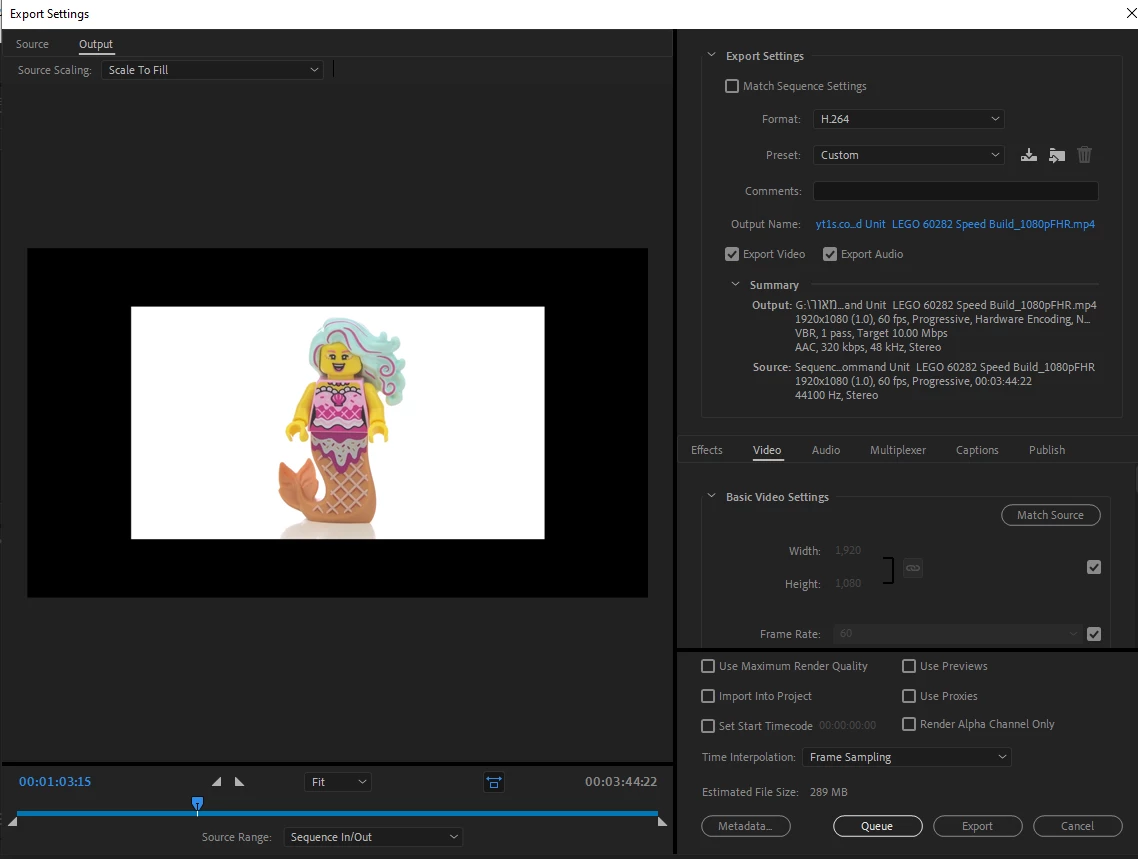Click the Delete Preset trash icon

click(x=1084, y=155)
